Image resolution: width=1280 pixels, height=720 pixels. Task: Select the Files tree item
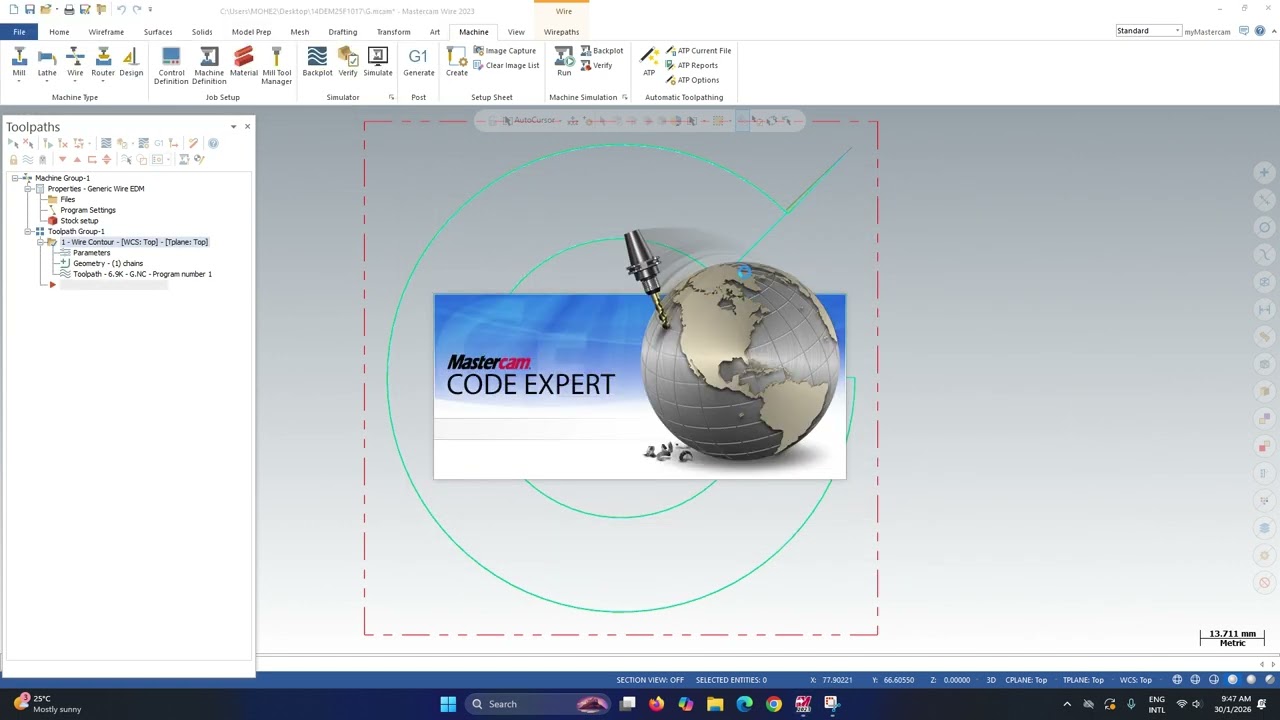(67, 200)
